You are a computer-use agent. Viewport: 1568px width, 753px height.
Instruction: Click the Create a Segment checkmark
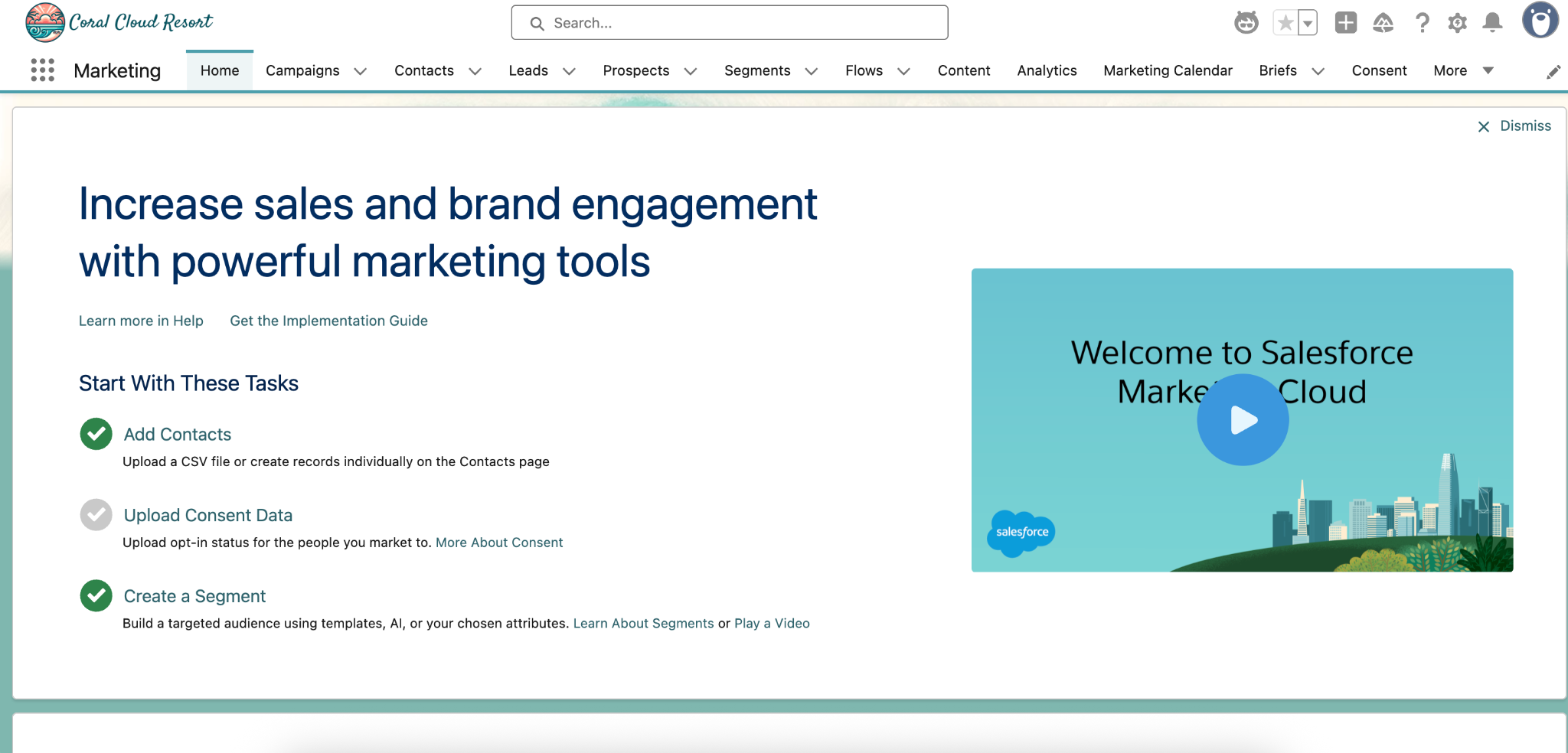[96, 595]
